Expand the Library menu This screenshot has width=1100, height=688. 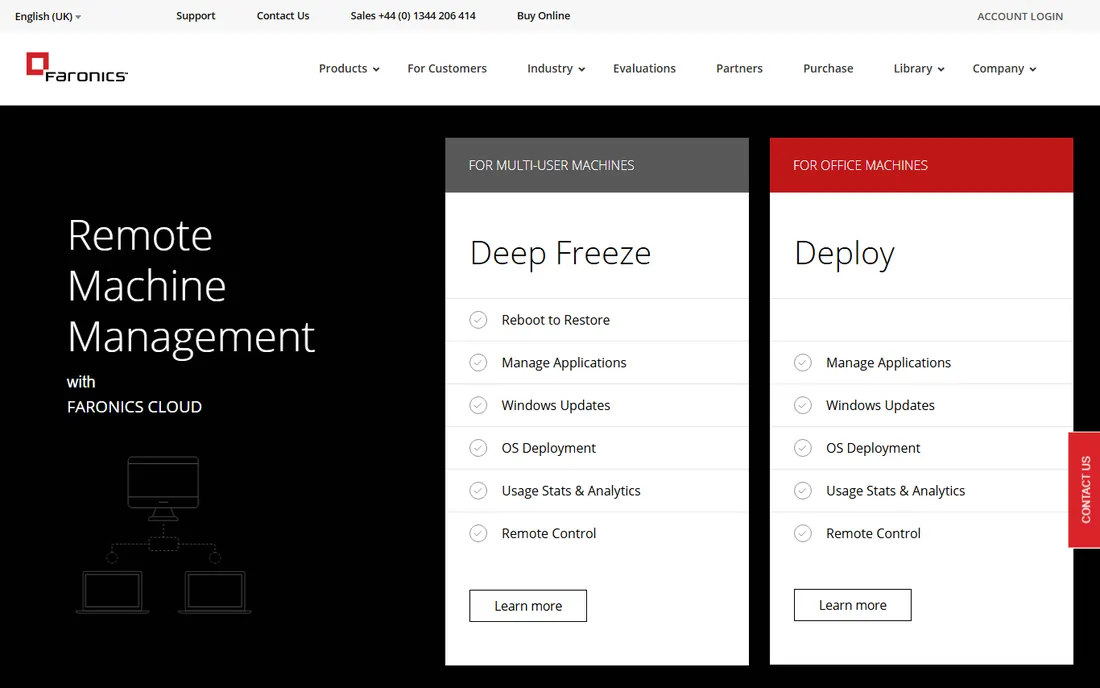tap(919, 69)
